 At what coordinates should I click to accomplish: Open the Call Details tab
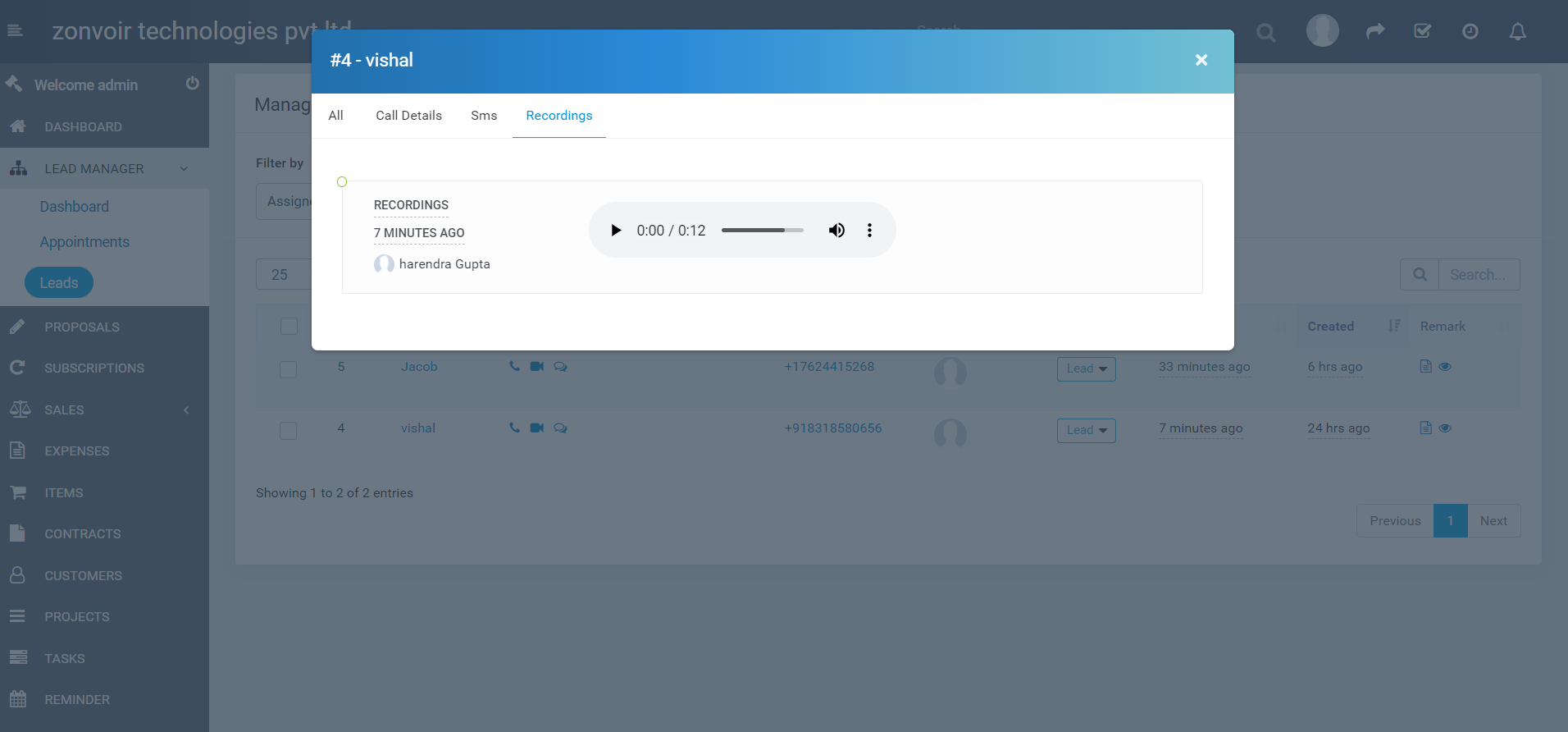coord(408,116)
